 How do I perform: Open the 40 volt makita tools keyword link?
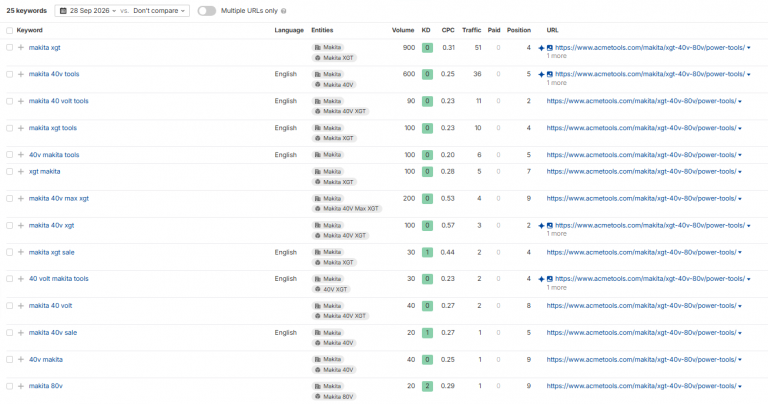point(59,279)
